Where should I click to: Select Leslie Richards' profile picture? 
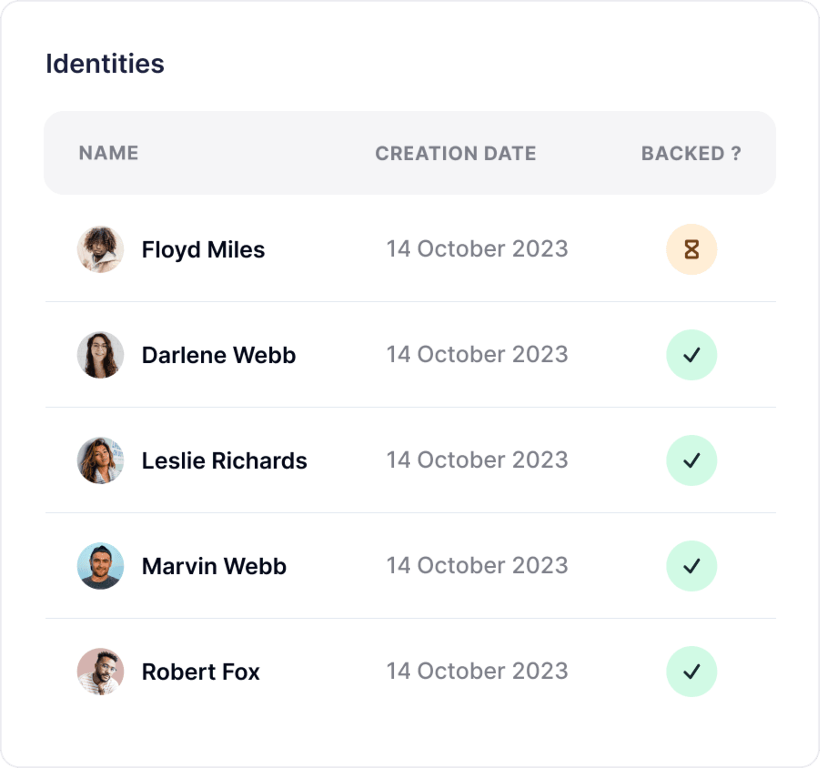[x=100, y=461]
